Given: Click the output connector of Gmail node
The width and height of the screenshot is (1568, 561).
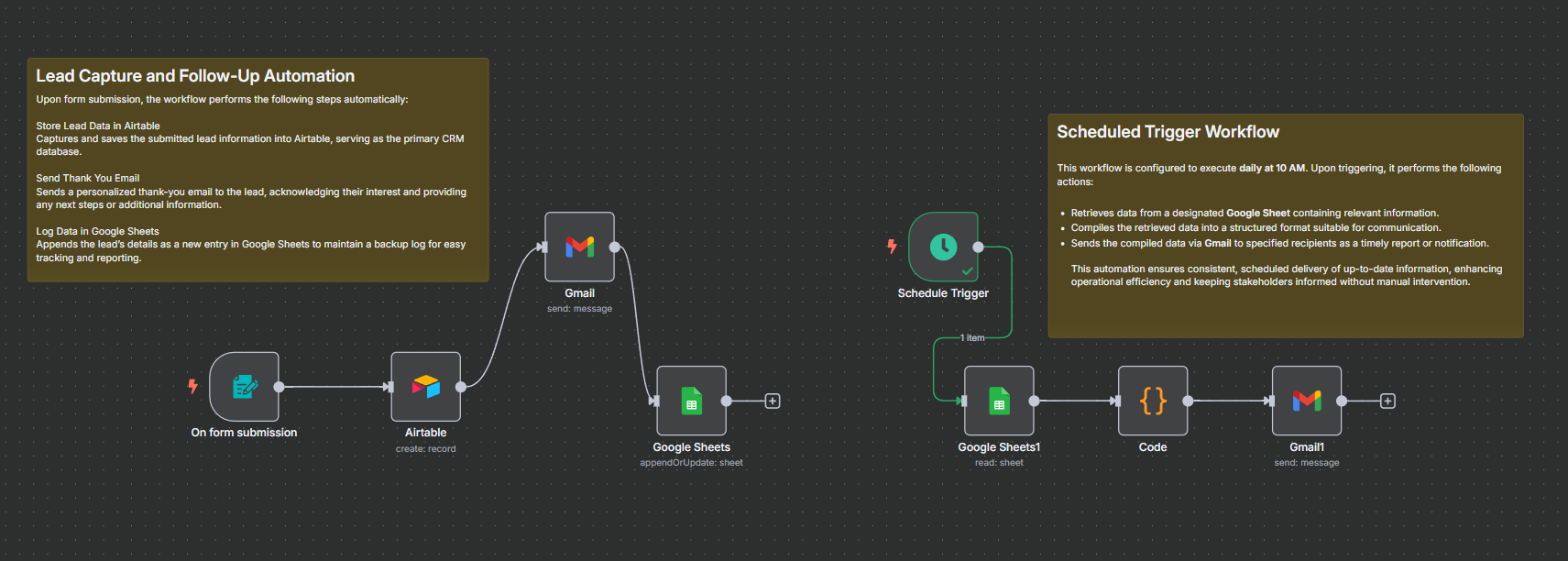Looking at the screenshot, I should [615, 247].
